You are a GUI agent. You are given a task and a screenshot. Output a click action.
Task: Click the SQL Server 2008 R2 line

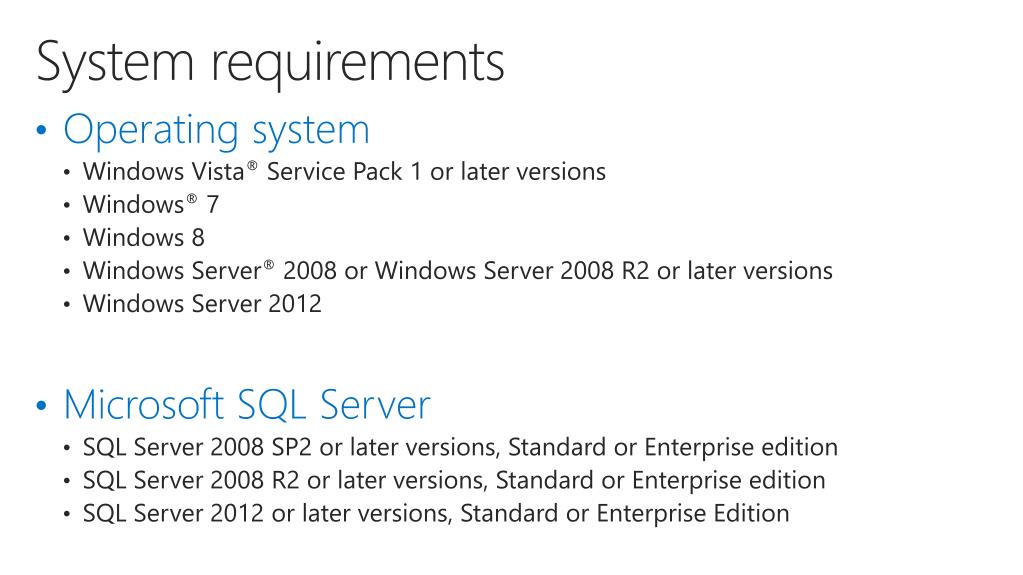pyautogui.click(x=454, y=480)
